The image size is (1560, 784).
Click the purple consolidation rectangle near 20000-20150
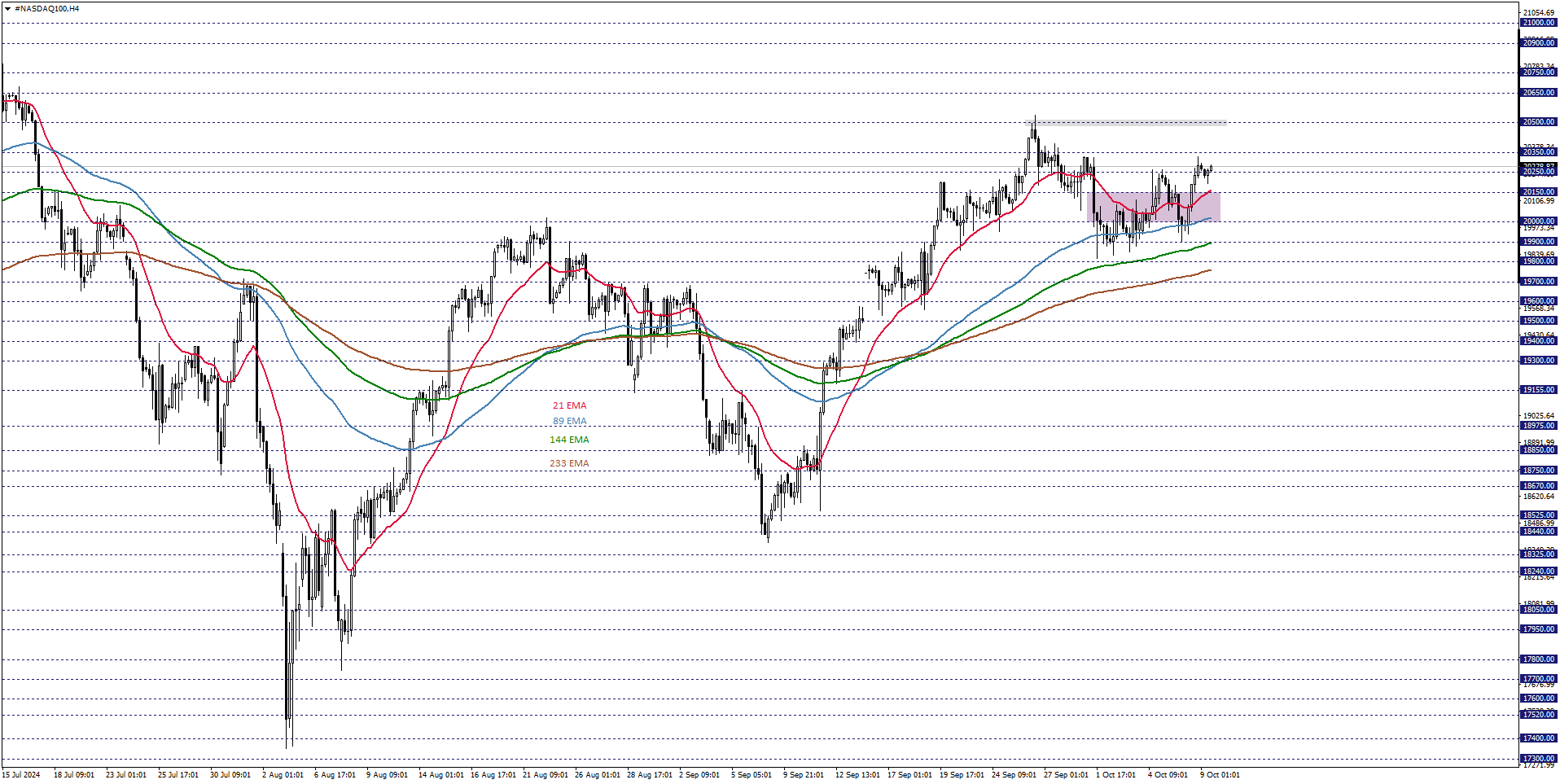coord(1154,207)
